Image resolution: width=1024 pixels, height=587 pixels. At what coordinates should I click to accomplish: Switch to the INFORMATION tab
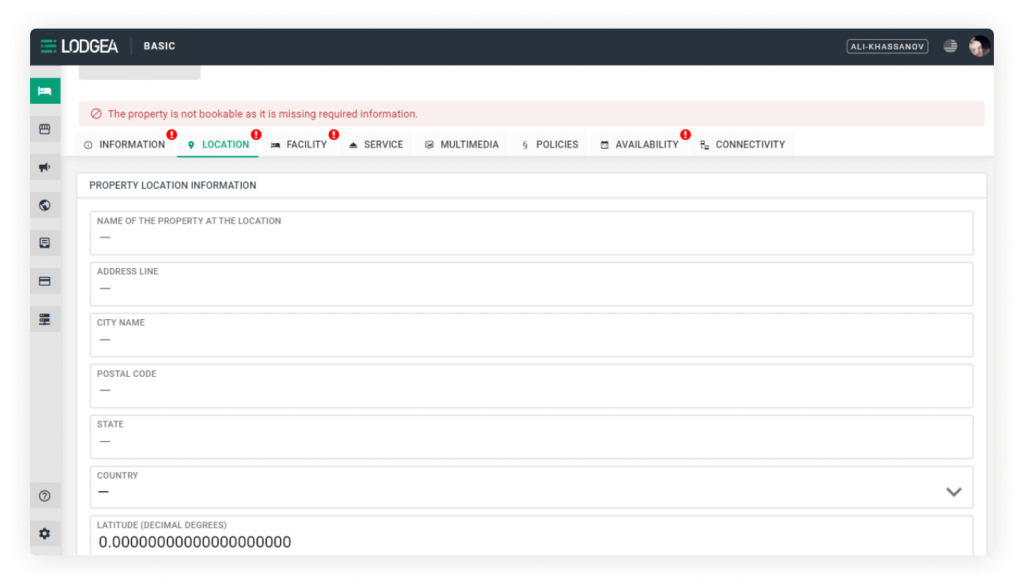[125, 144]
